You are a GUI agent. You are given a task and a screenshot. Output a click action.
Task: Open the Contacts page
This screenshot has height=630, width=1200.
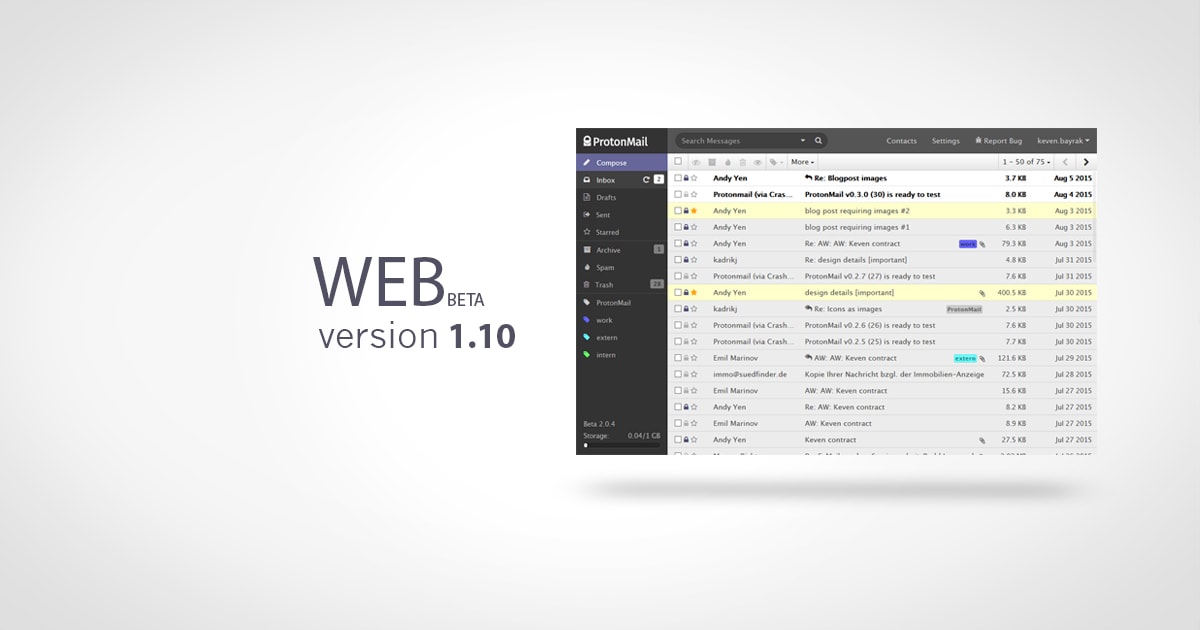pos(901,141)
